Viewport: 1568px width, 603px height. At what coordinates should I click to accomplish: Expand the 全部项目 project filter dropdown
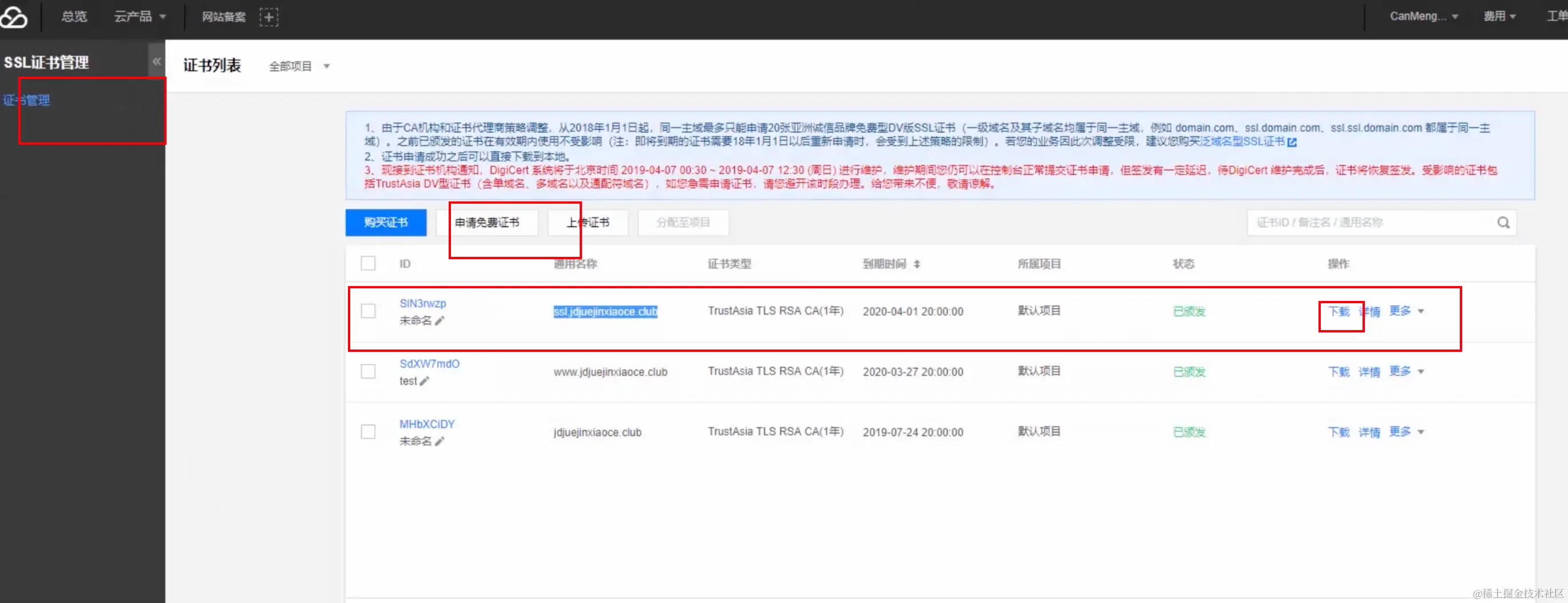pos(299,66)
